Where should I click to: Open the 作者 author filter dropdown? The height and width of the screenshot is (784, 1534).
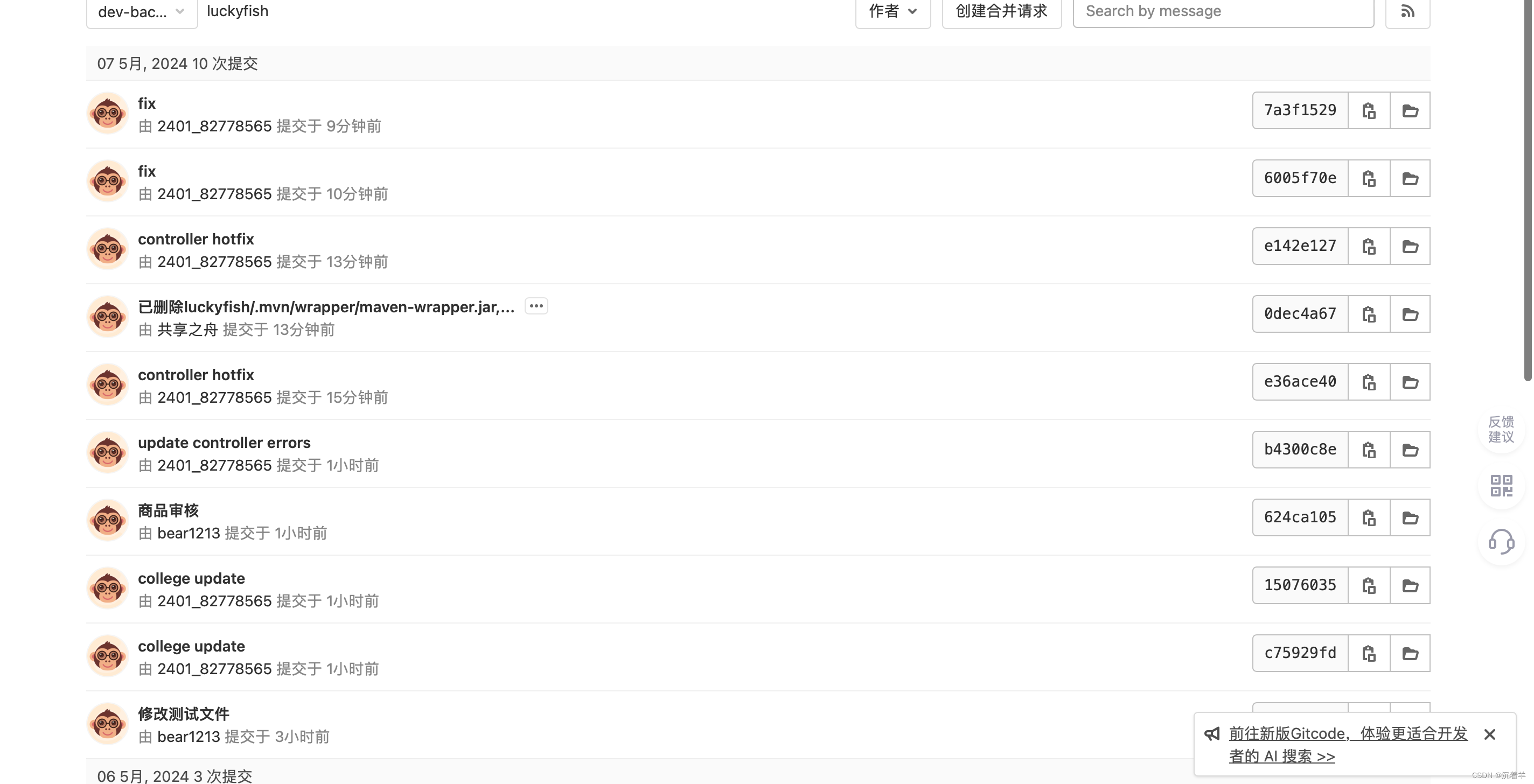892,11
